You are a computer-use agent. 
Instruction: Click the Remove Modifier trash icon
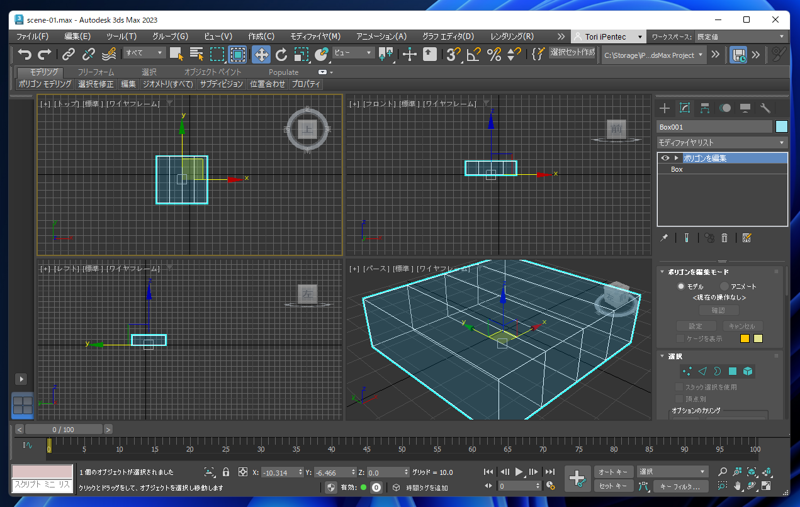(724, 238)
